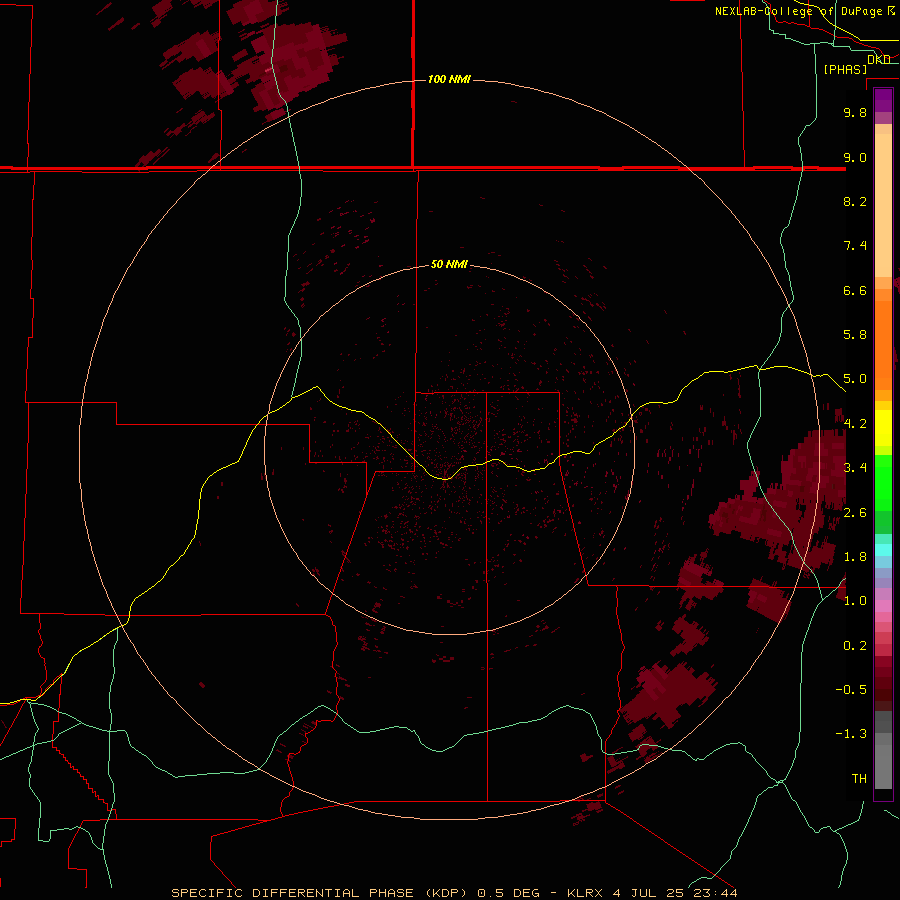Click the yellow segment of the color bar
Image resolution: width=900 pixels, height=900 pixels.
pos(883,428)
